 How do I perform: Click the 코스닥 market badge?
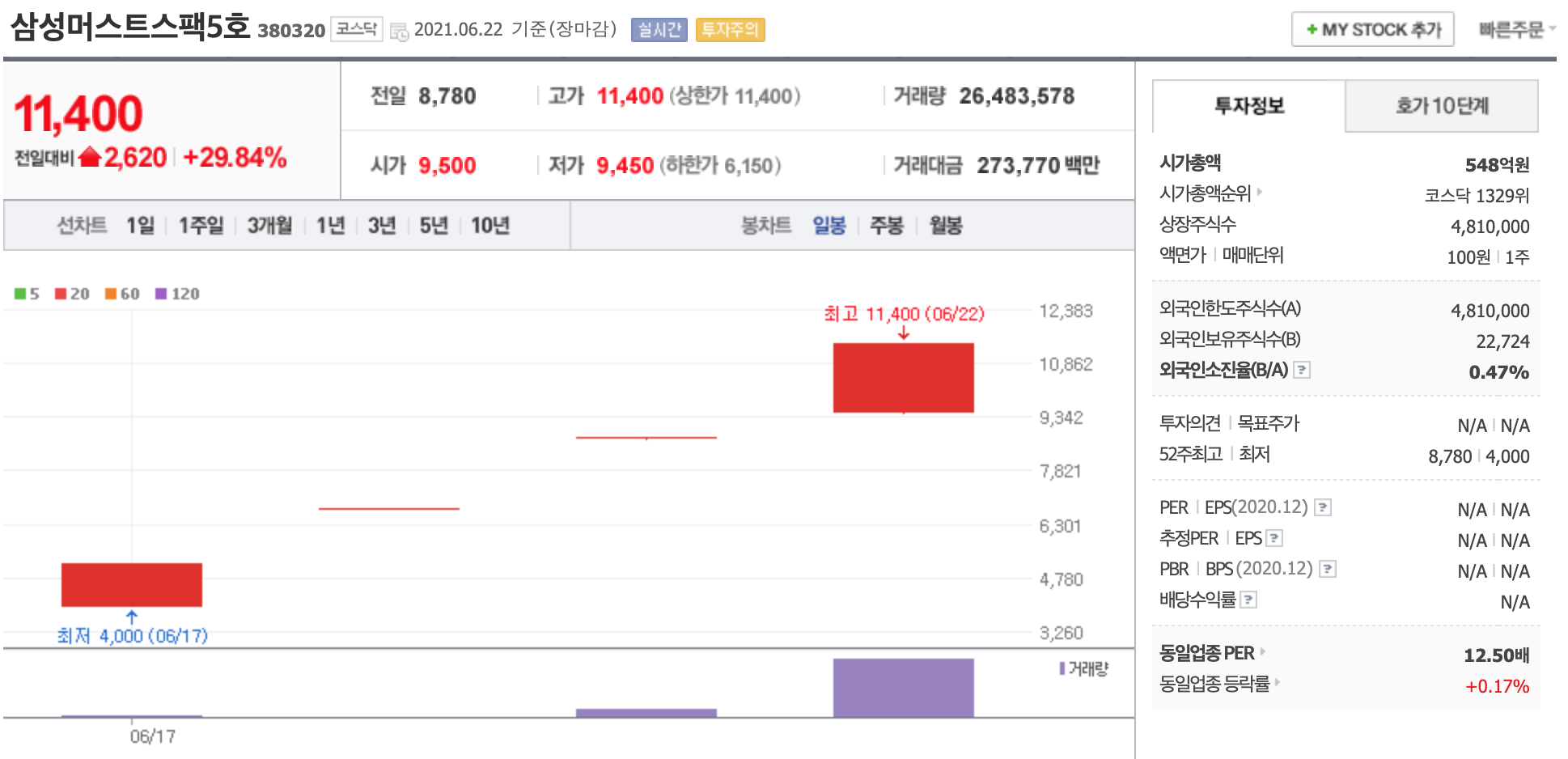click(356, 29)
